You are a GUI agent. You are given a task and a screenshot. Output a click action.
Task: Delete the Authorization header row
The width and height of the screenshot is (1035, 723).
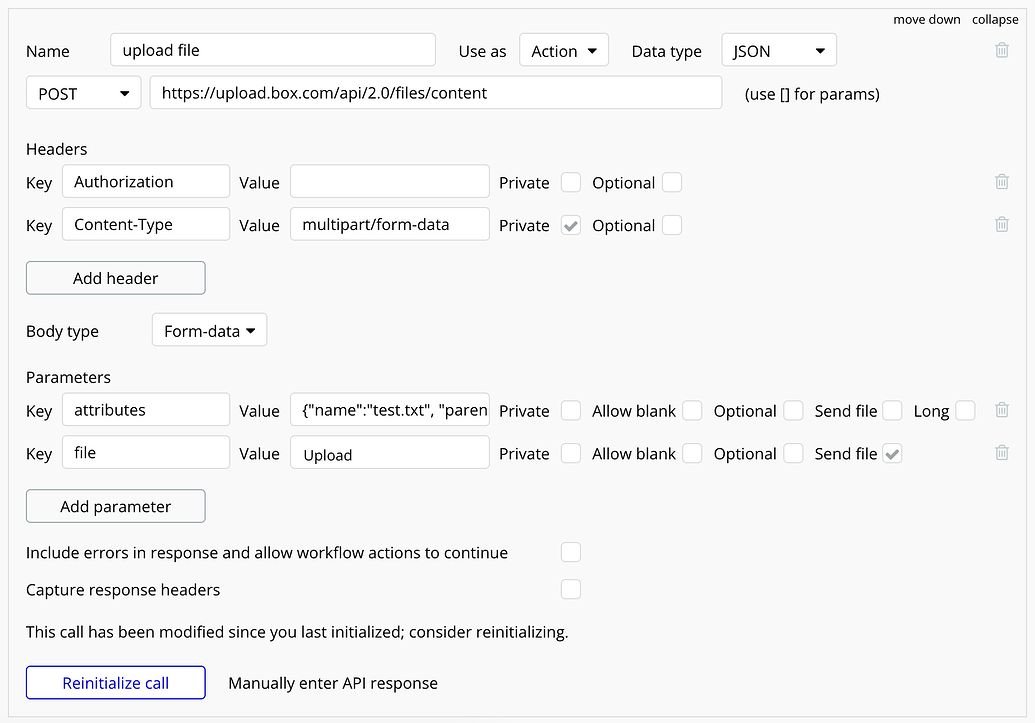1002,182
